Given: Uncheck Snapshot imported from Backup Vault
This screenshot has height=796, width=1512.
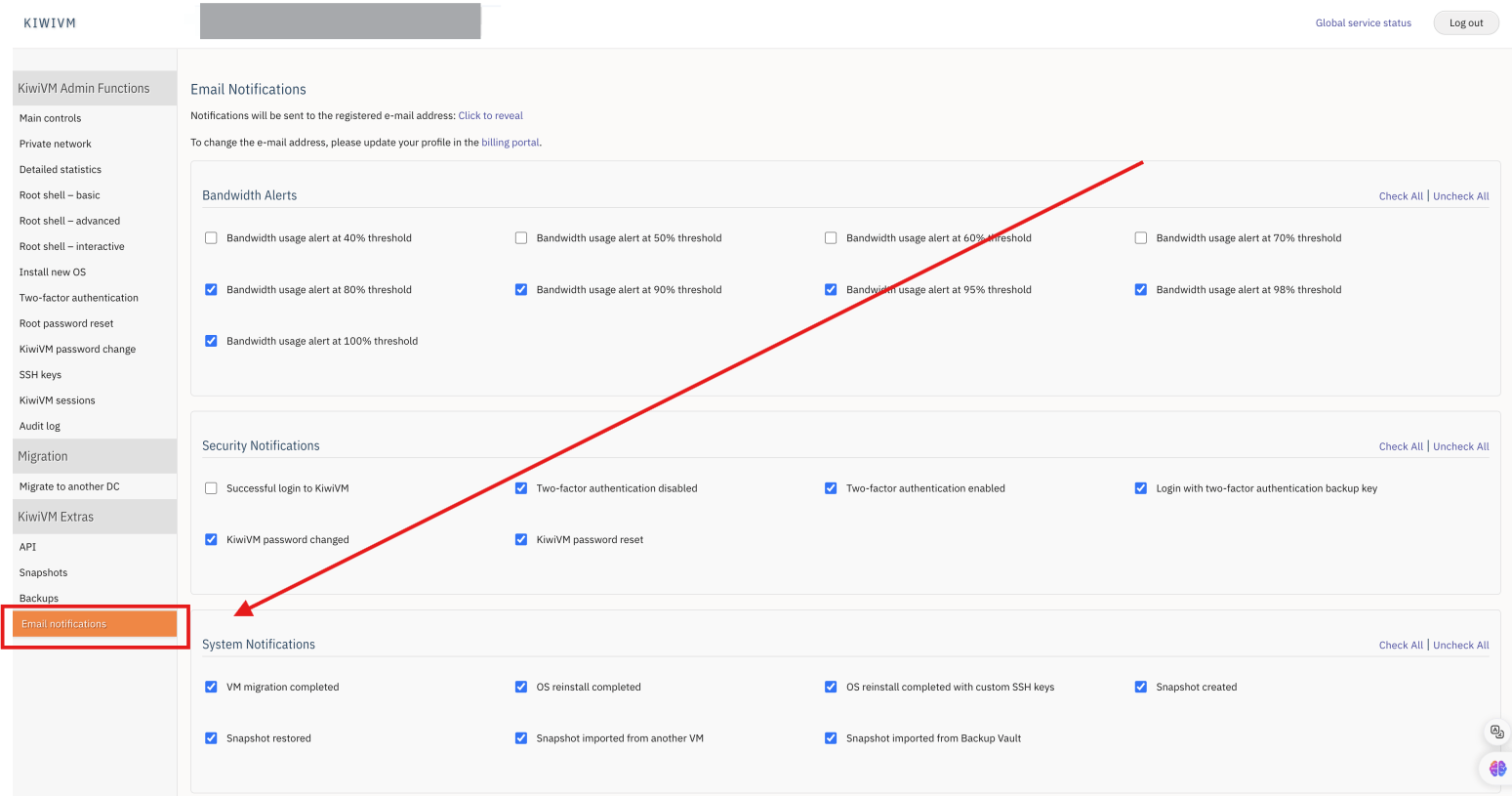Looking at the screenshot, I should click(831, 738).
